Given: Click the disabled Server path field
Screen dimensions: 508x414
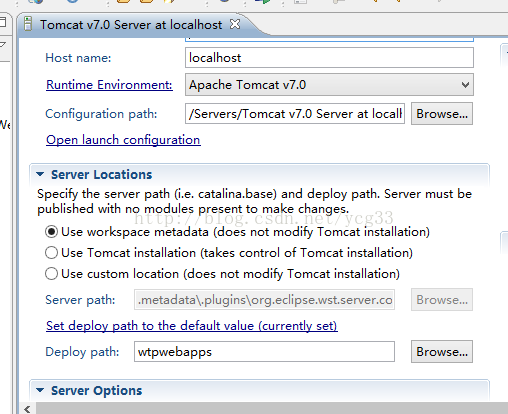Looking at the screenshot, I should coord(264,300).
